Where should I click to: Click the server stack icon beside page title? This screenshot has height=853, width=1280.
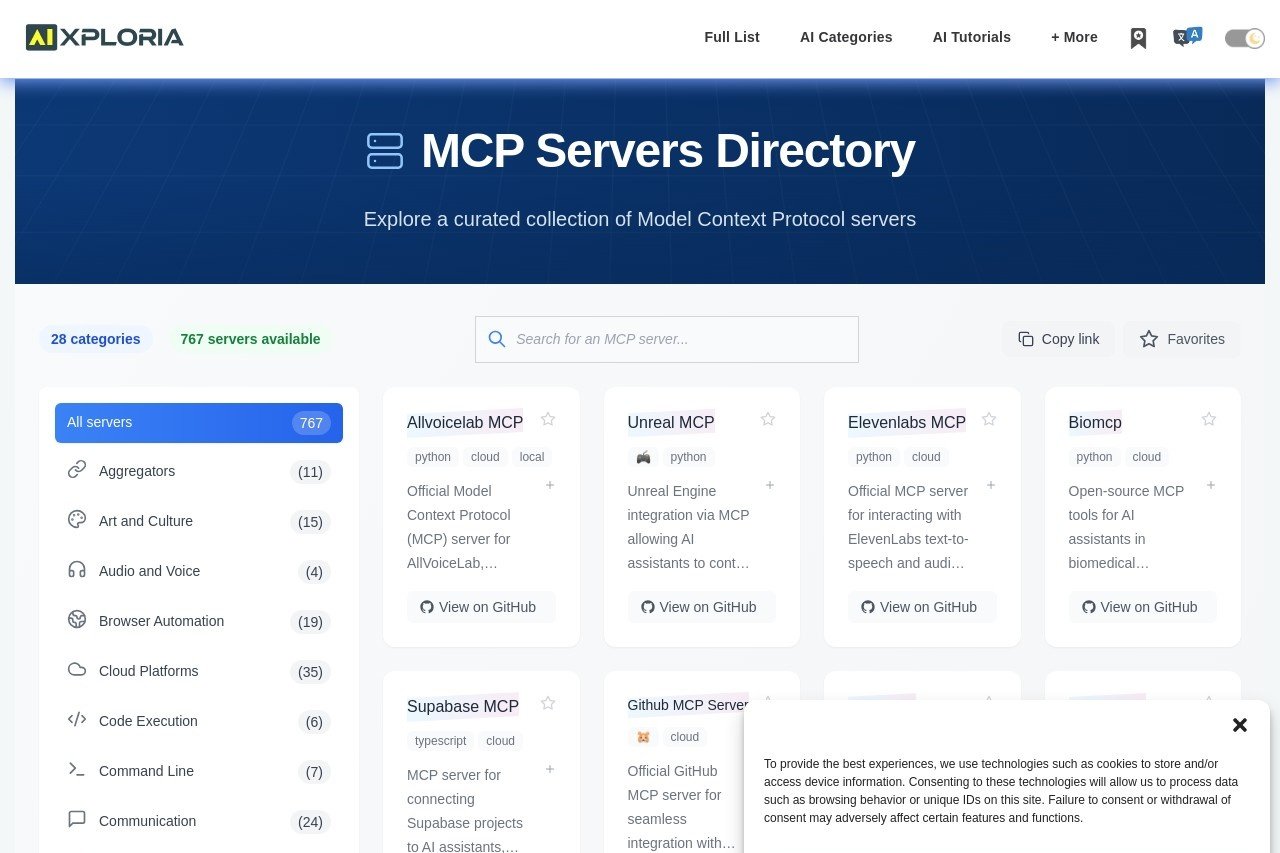tap(385, 151)
